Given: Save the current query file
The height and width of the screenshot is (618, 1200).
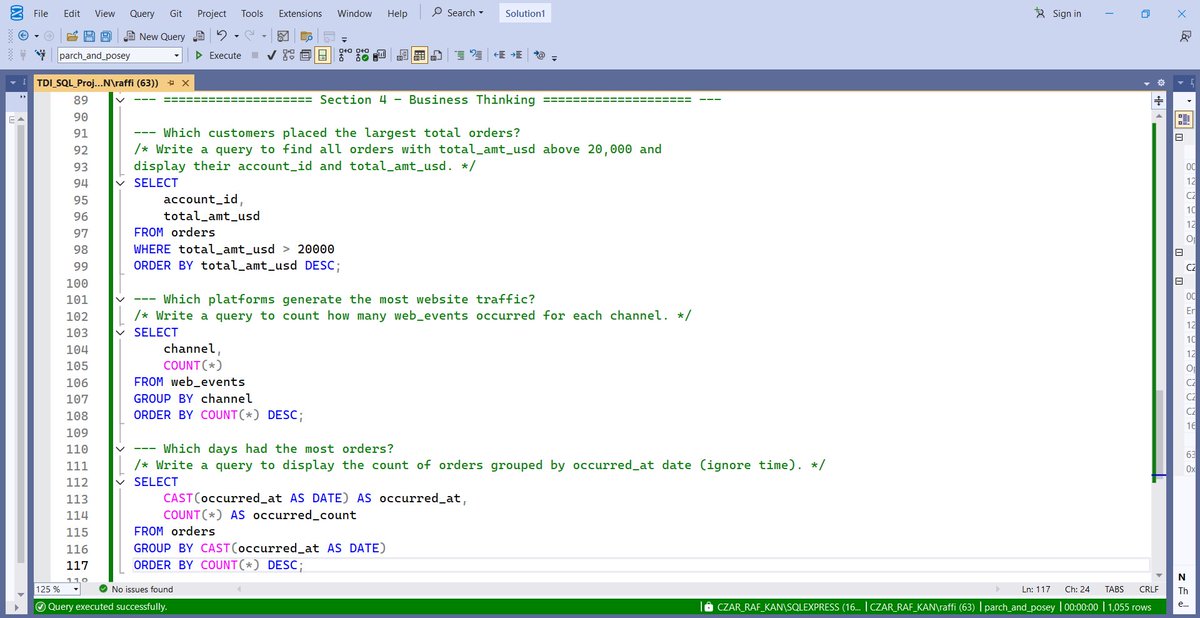Looking at the screenshot, I should tap(89, 36).
